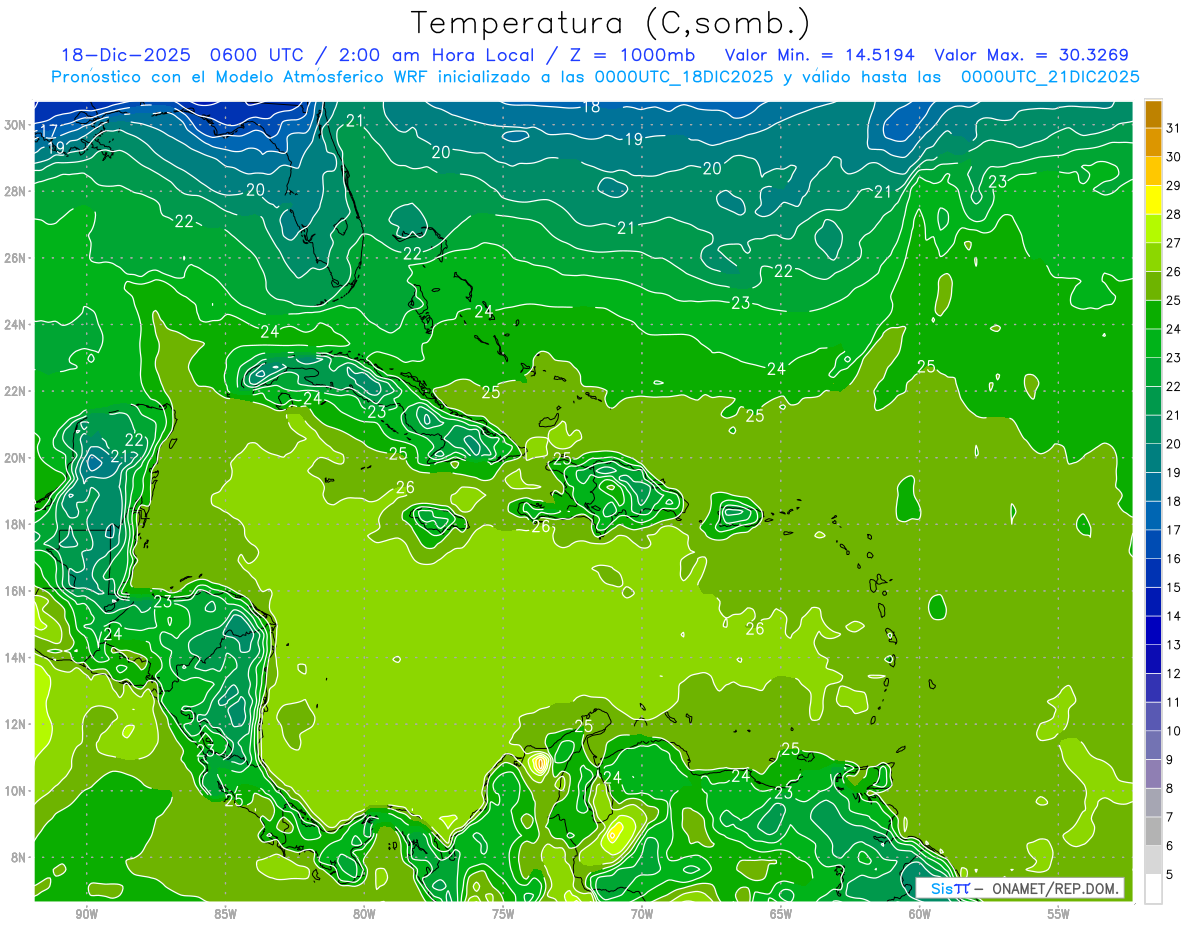Click the "12N" latitude axis label
This screenshot has width=1200, height=927.
(15, 724)
